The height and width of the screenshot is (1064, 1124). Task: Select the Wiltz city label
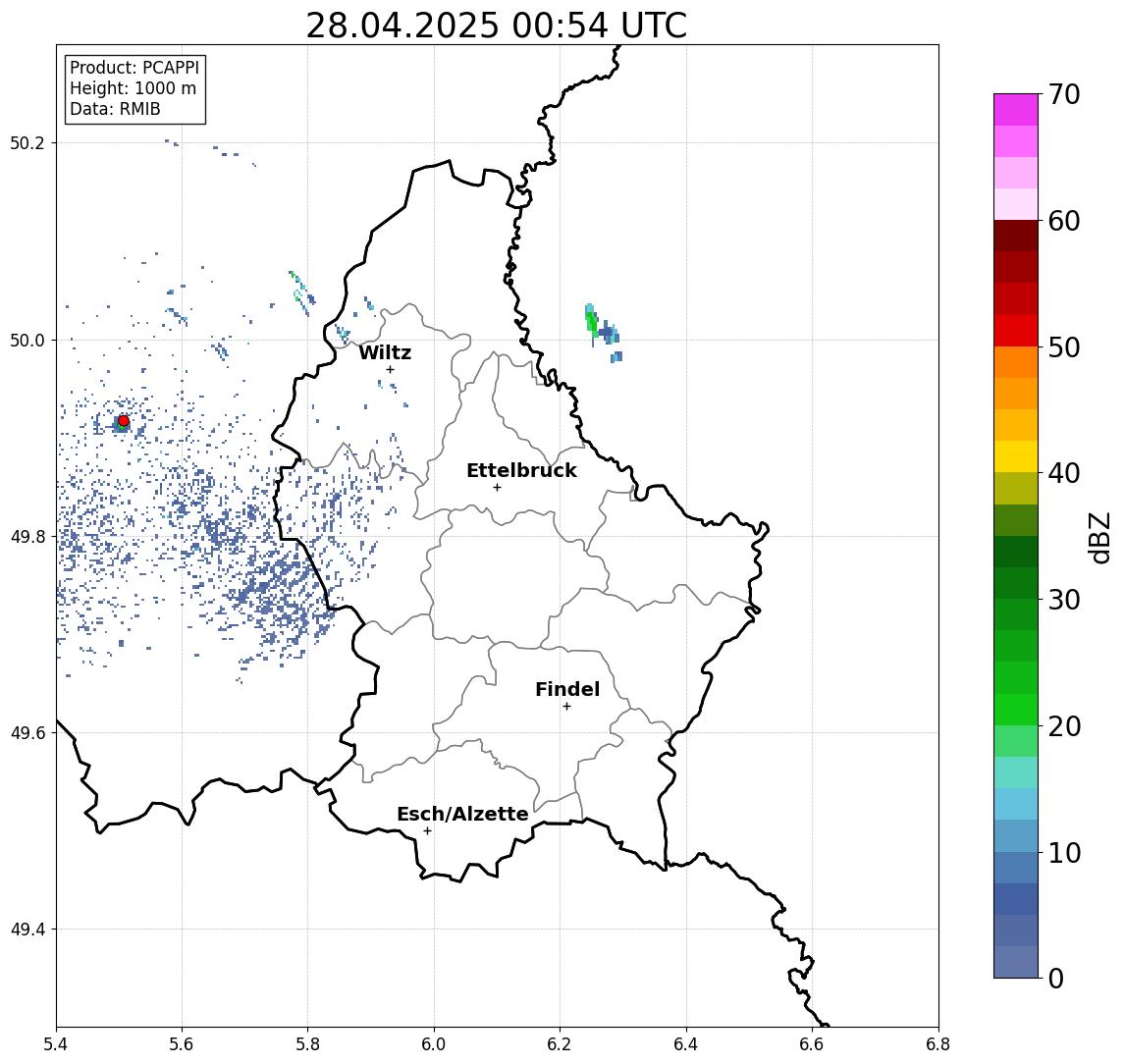pos(385,352)
